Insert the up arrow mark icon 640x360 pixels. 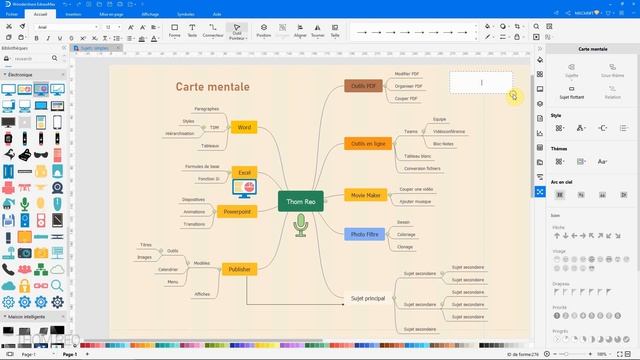pos(557,236)
